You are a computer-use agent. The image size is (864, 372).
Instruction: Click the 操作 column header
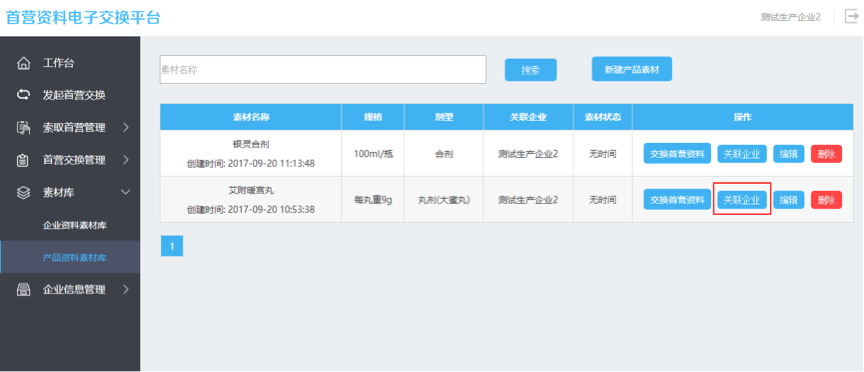pyautogui.click(x=743, y=117)
